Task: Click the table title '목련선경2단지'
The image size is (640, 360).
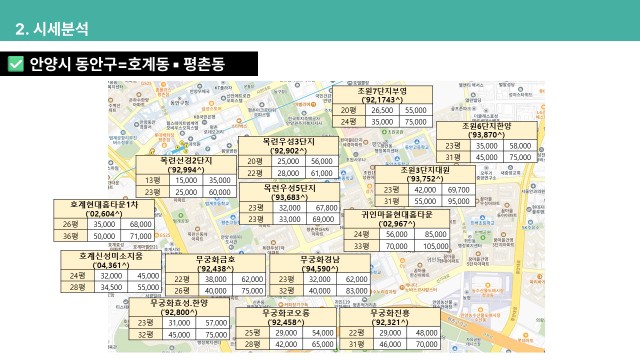Action: tap(186, 160)
